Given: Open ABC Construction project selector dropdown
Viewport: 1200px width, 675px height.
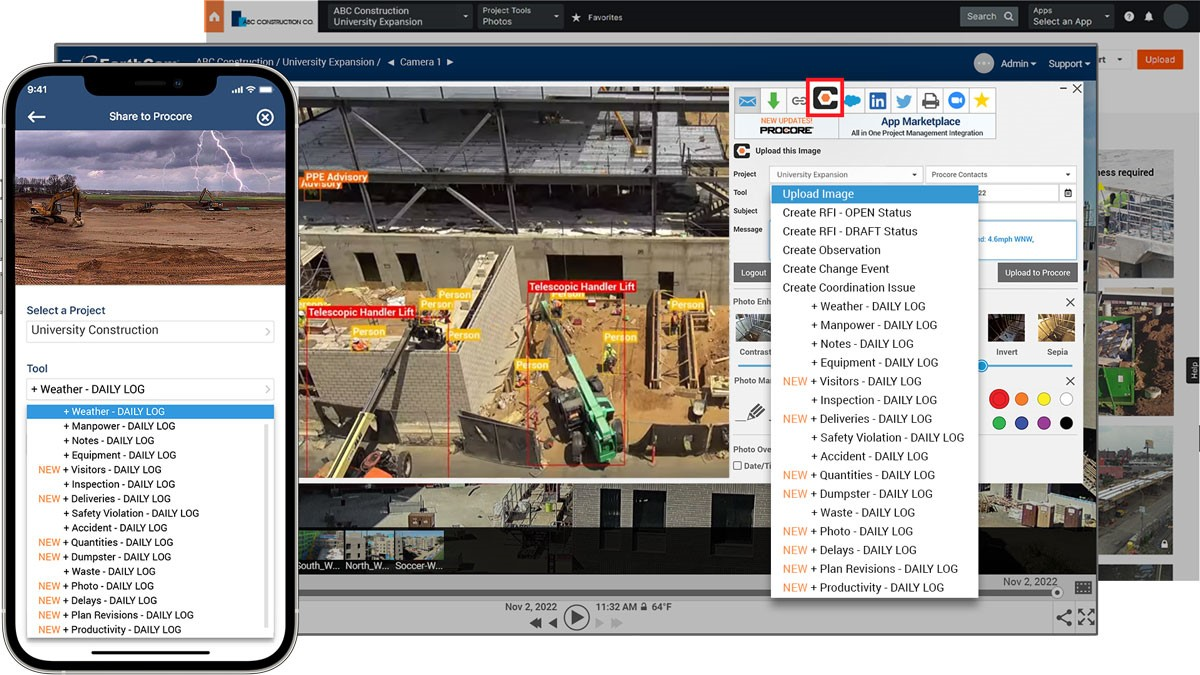Looking at the screenshot, I should (400, 16).
